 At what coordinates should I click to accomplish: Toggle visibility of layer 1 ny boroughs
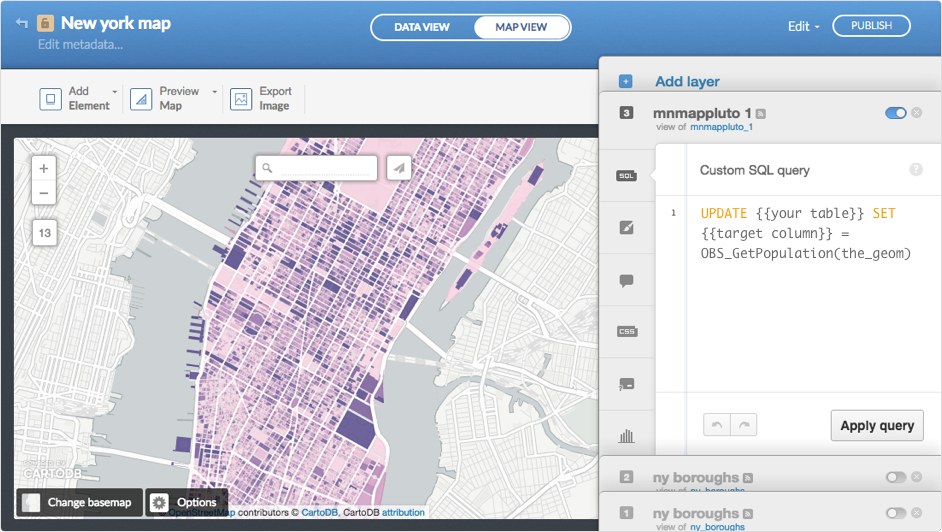[896, 513]
